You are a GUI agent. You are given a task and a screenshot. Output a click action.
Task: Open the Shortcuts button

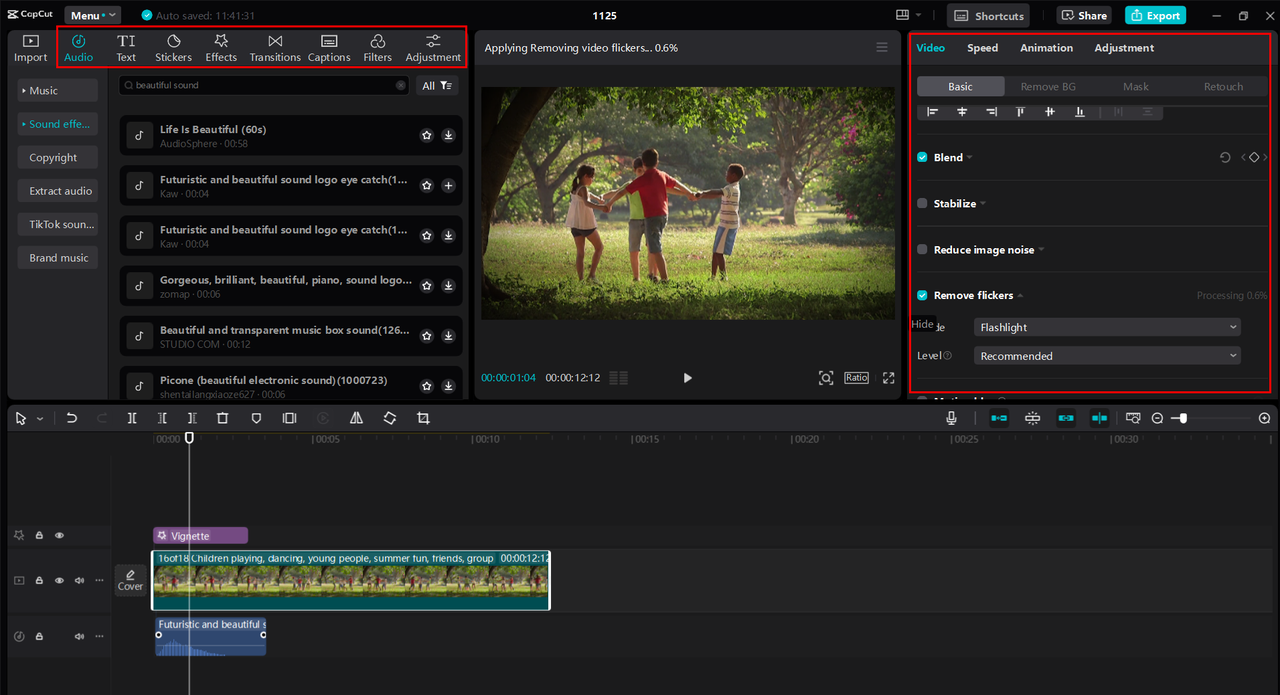tap(988, 15)
